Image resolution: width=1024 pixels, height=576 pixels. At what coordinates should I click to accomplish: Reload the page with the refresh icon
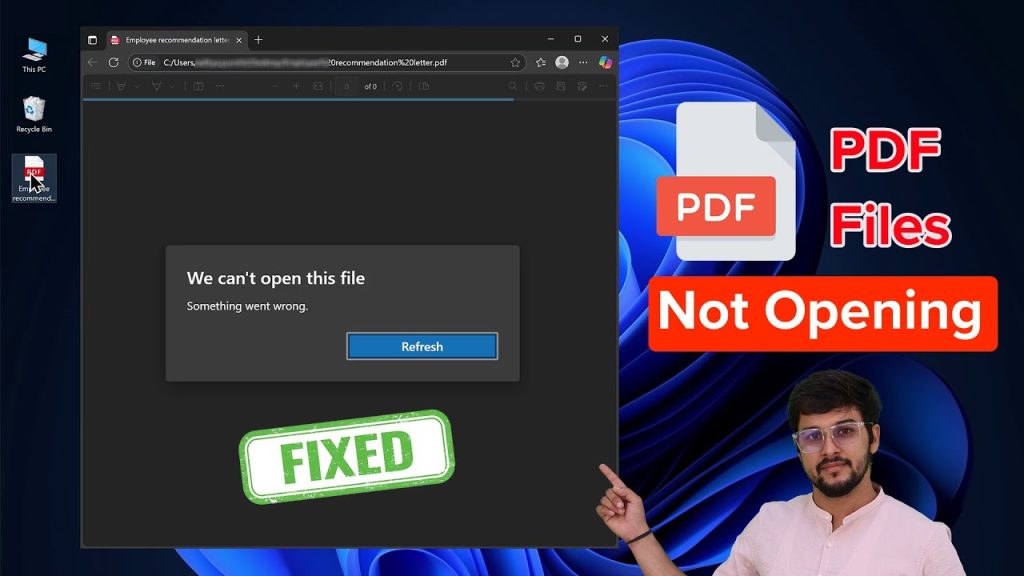coord(114,63)
